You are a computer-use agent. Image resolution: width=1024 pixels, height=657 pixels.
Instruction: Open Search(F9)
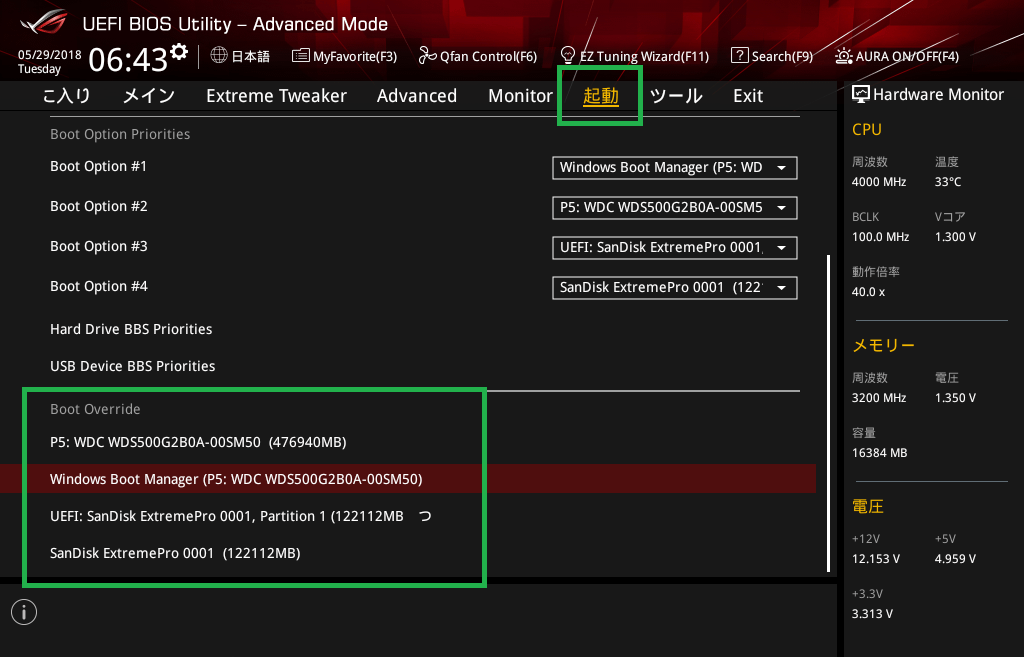772,56
